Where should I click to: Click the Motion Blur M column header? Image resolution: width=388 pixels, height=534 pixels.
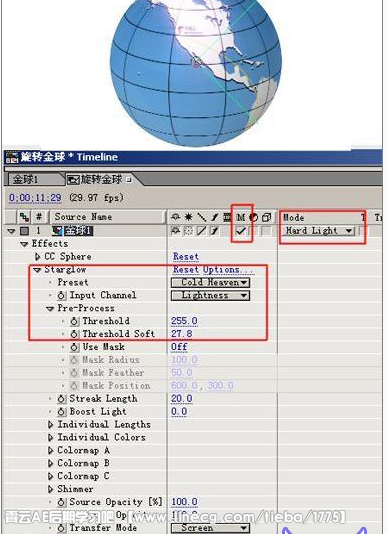coord(241,217)
